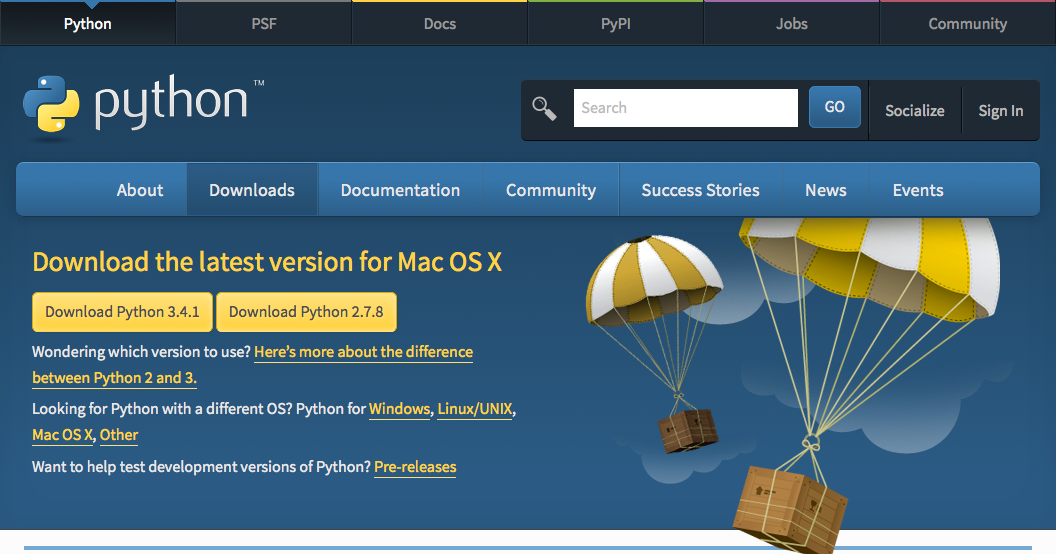Click the Python logo icon
The height and width of the screenshot is (554, 1056).
[x=51, y=104]
